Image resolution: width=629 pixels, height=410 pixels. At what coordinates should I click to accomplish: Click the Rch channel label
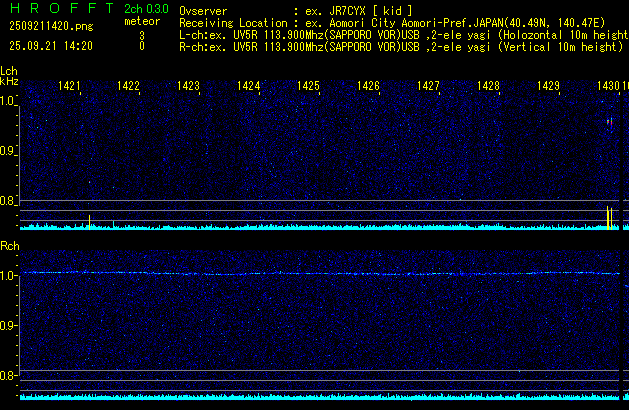(x=9, y=245)
